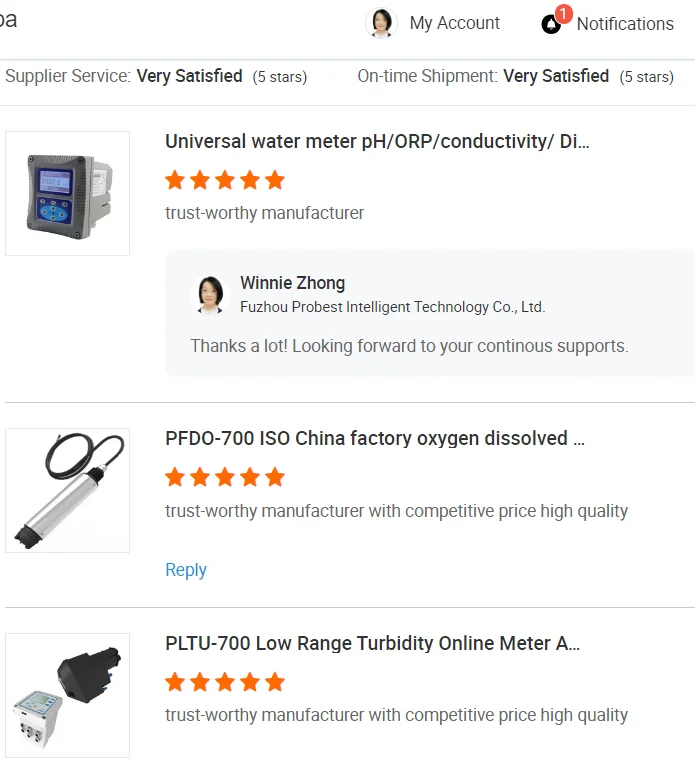Click the My Account avatar icon
This screenshot has height=765, width=695.
(x=381, y=23)
